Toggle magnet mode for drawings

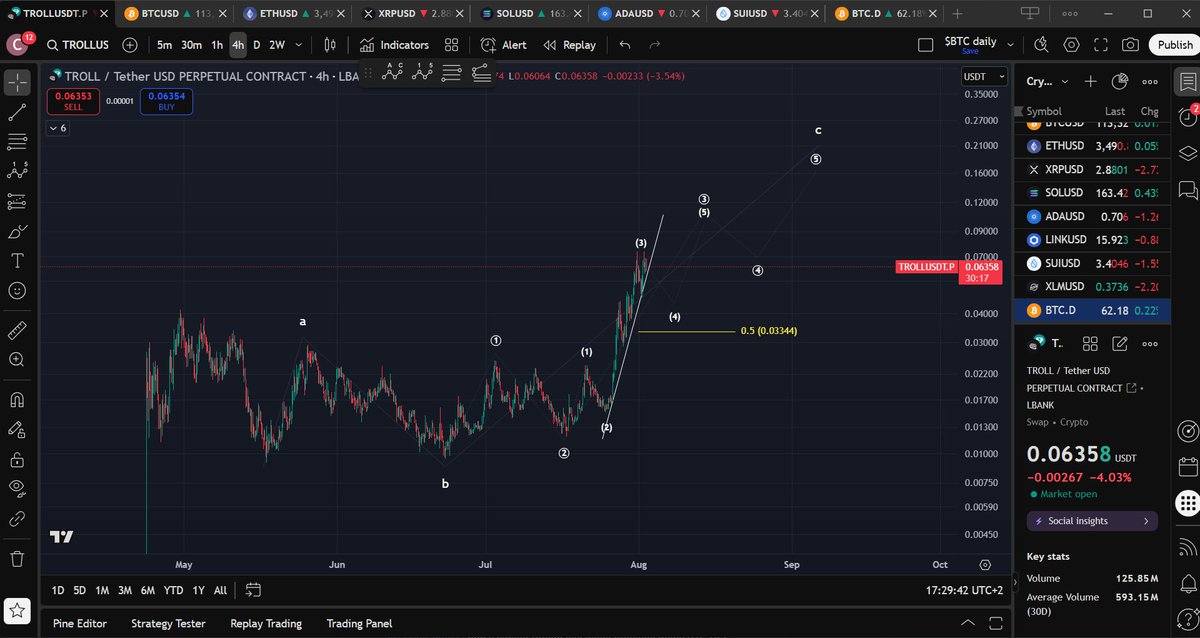(17, 400)
